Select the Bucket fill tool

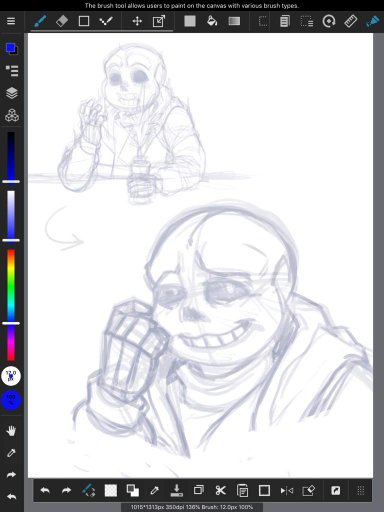[212, 21]
